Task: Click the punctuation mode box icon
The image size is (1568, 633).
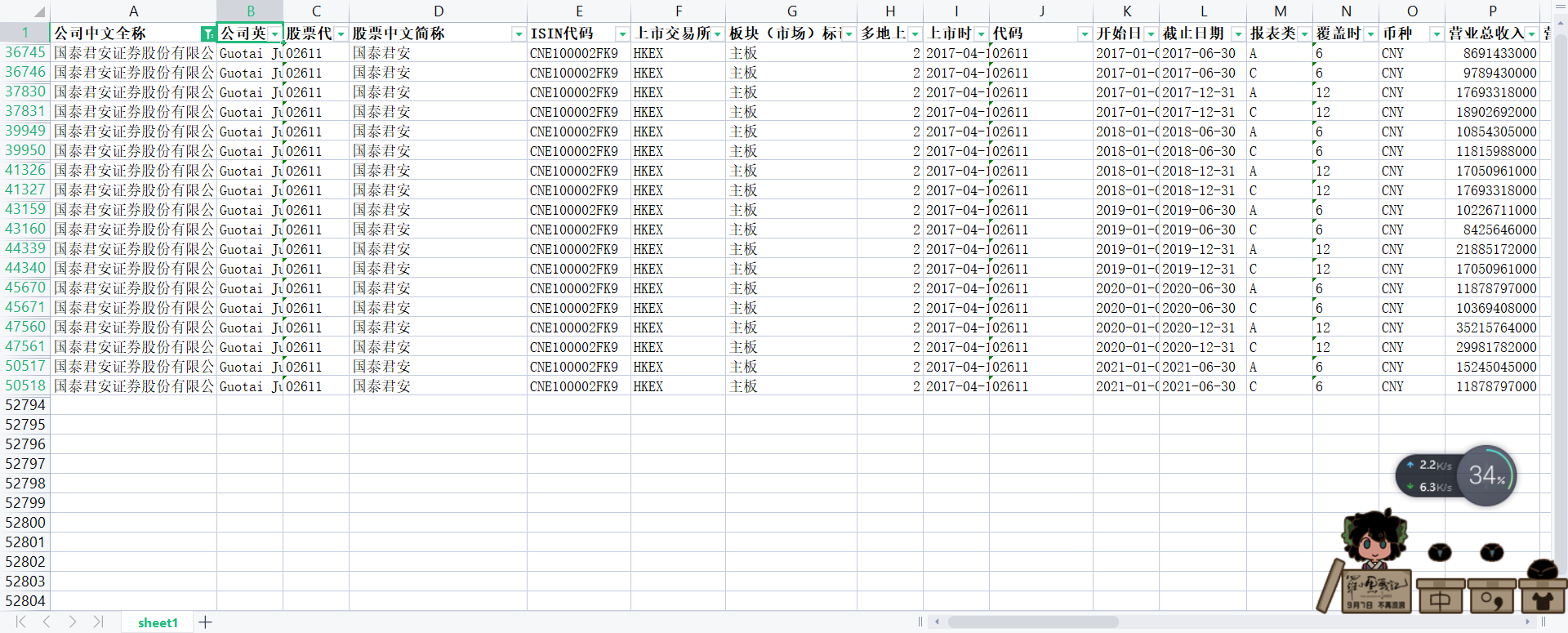Action: coord(1491,599)
